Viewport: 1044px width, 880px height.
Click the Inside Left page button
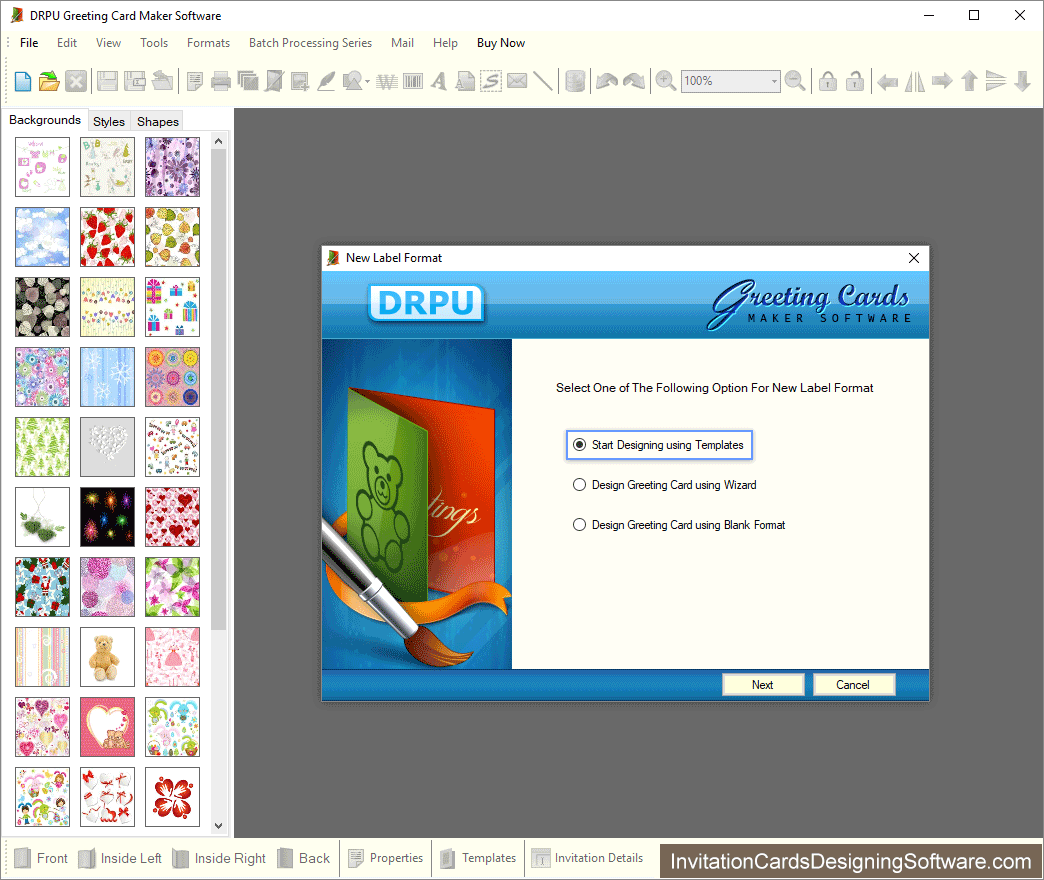(x=121, y=858)
